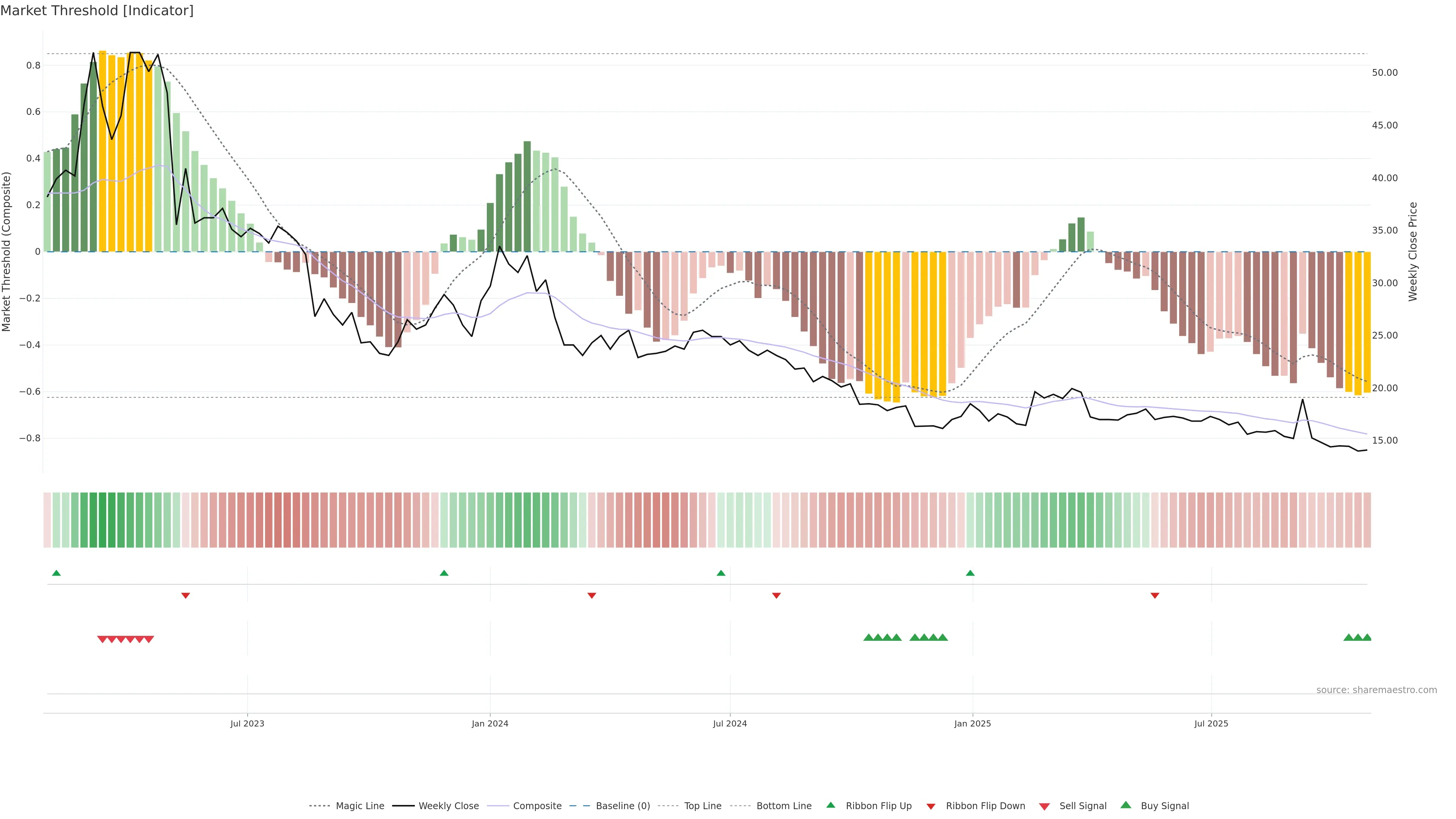
Task: Click the Ribbon Flip Down marker before Jul 2023
Action: pos(185,595)
